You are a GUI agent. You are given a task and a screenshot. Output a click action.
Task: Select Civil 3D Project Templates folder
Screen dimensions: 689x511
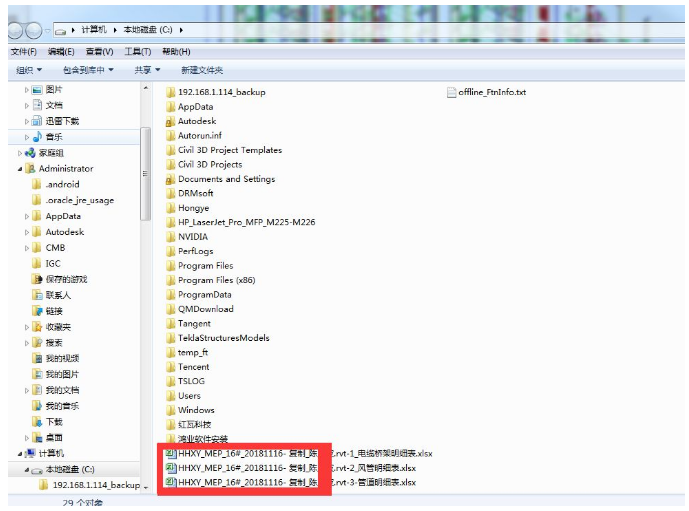(224, 150)
